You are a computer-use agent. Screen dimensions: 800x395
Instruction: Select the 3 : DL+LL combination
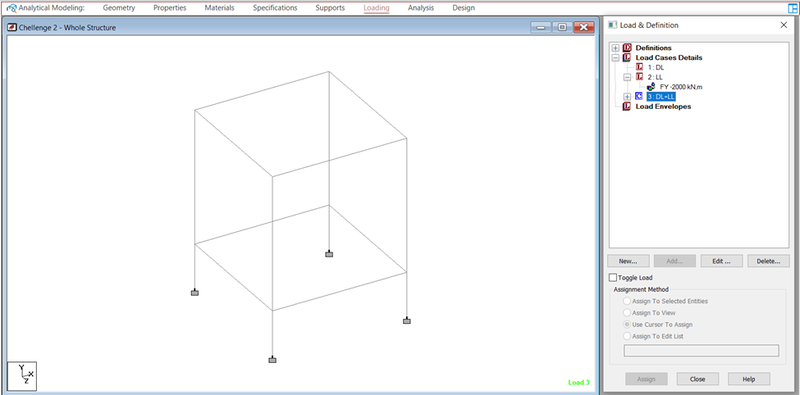tap(661, 96)
